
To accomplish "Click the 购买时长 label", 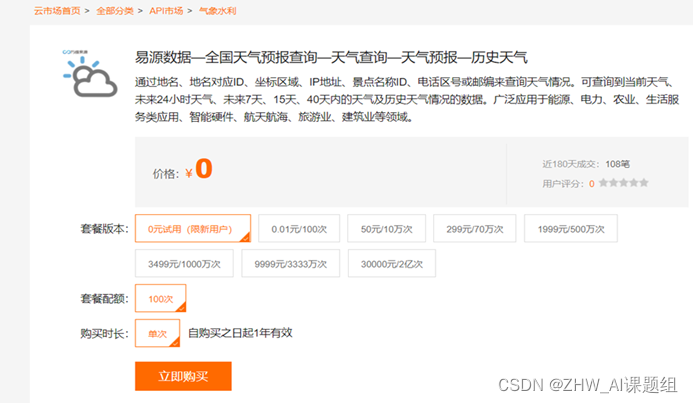I will tap(104, 333).
